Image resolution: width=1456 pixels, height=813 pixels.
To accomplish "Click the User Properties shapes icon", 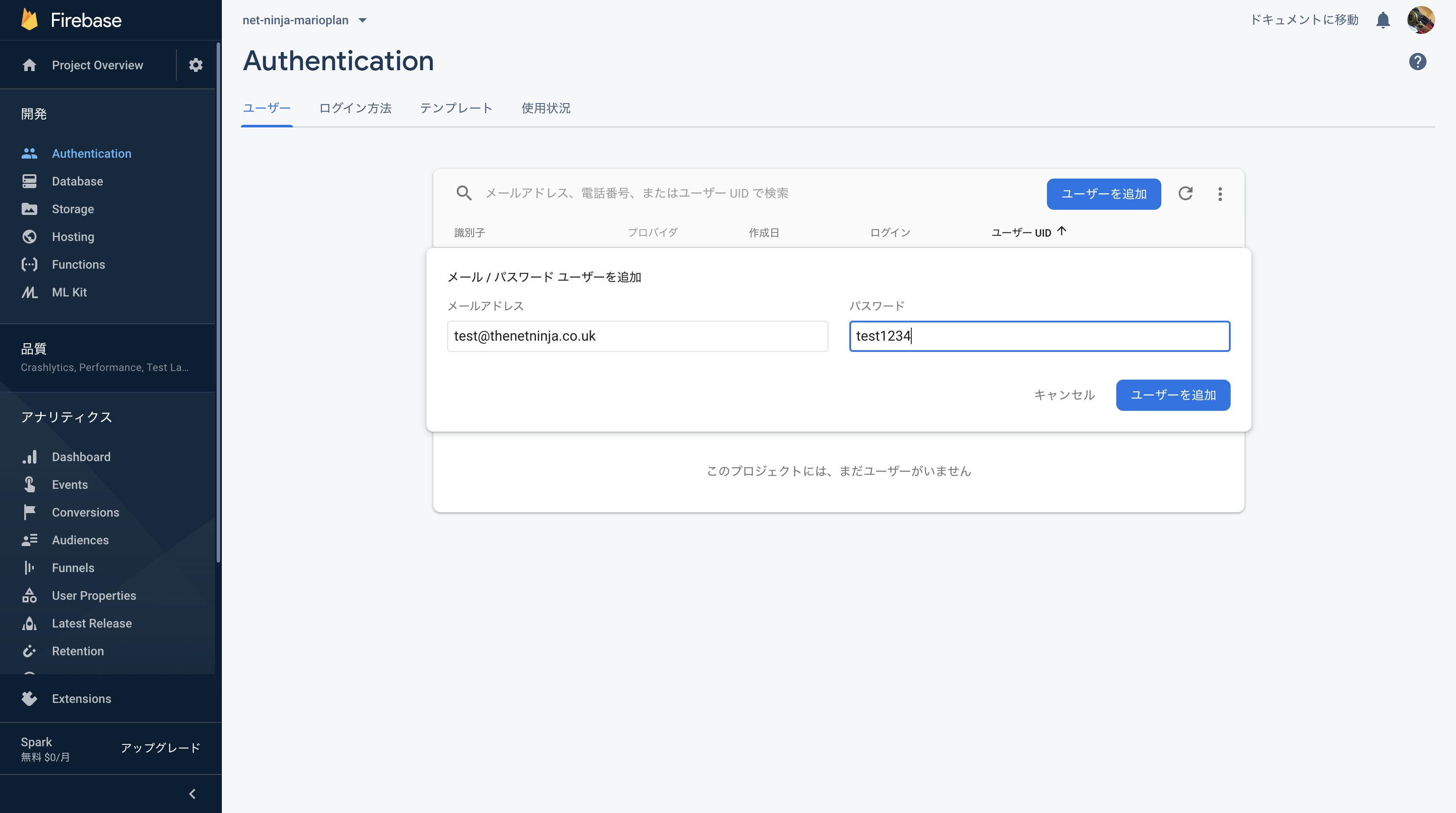I will 29,595.
